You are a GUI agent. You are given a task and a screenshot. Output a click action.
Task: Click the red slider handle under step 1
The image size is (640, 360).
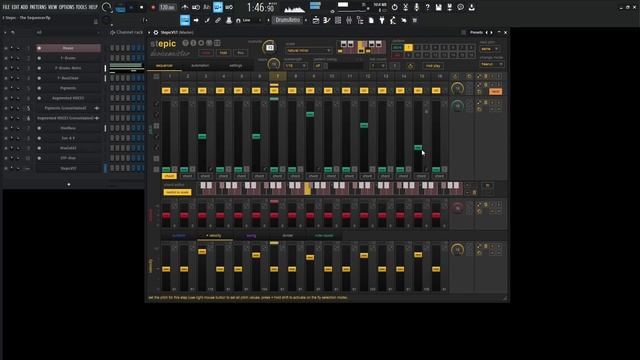(166, 215)
